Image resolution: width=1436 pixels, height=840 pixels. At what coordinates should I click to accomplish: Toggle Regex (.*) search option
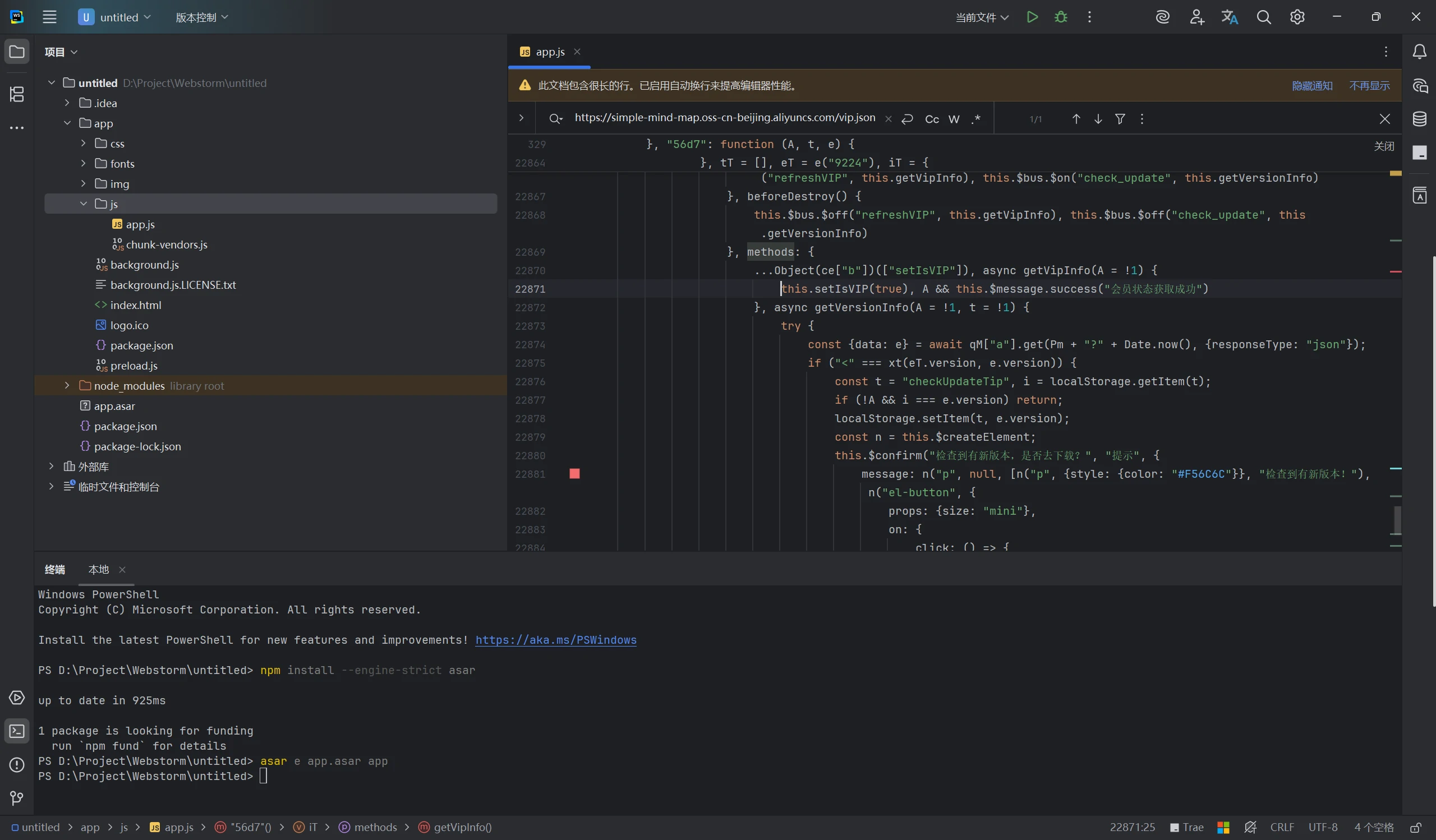pos(975,119)
